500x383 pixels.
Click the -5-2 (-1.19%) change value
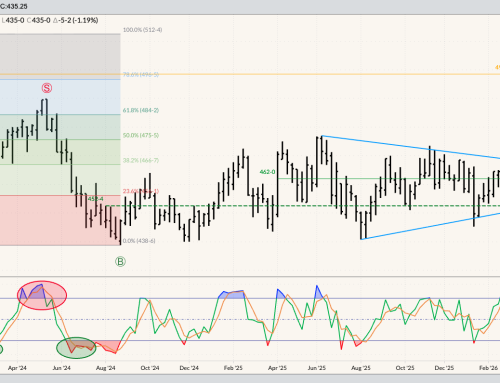[x=75, y=20]
